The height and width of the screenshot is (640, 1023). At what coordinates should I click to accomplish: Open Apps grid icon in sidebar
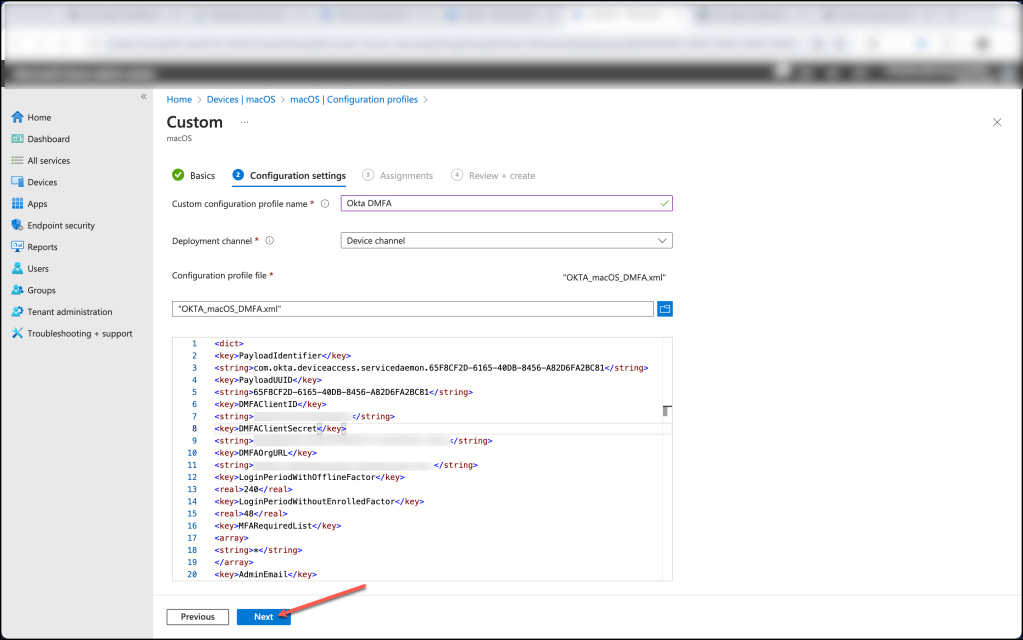pyautogui.click(x=17, y=204)
